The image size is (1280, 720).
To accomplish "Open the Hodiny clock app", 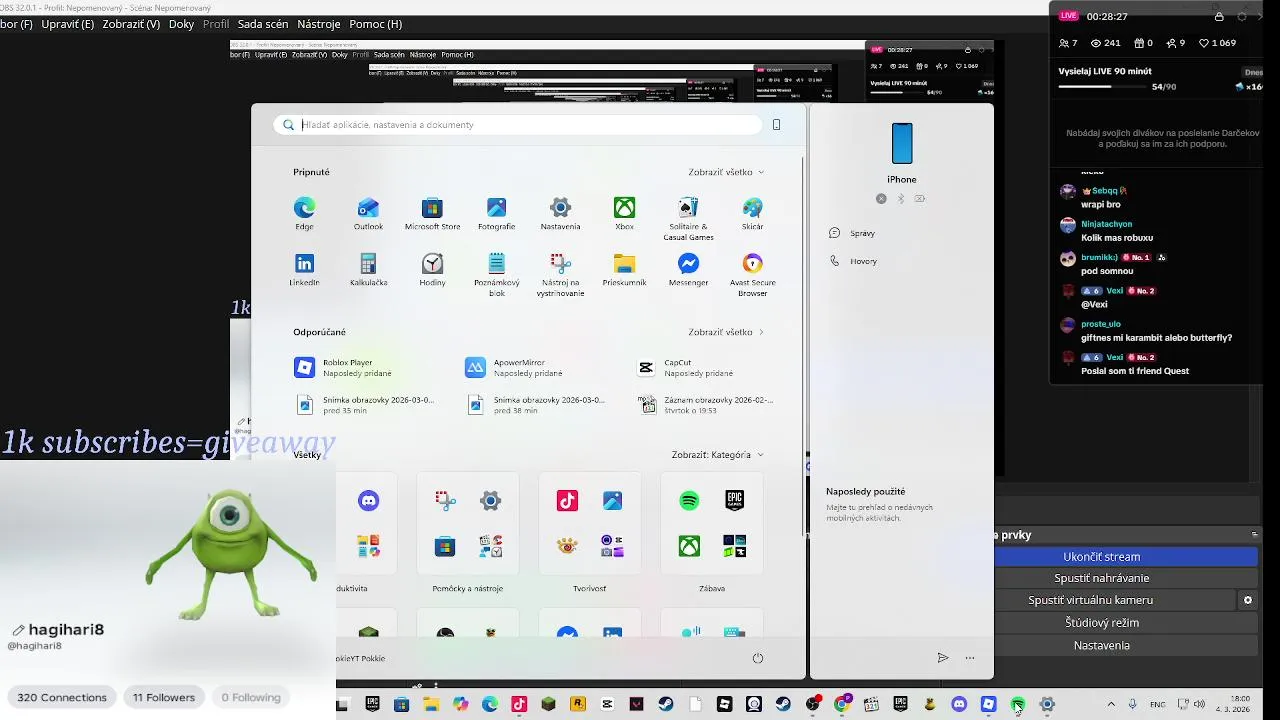I will point(432,269).
